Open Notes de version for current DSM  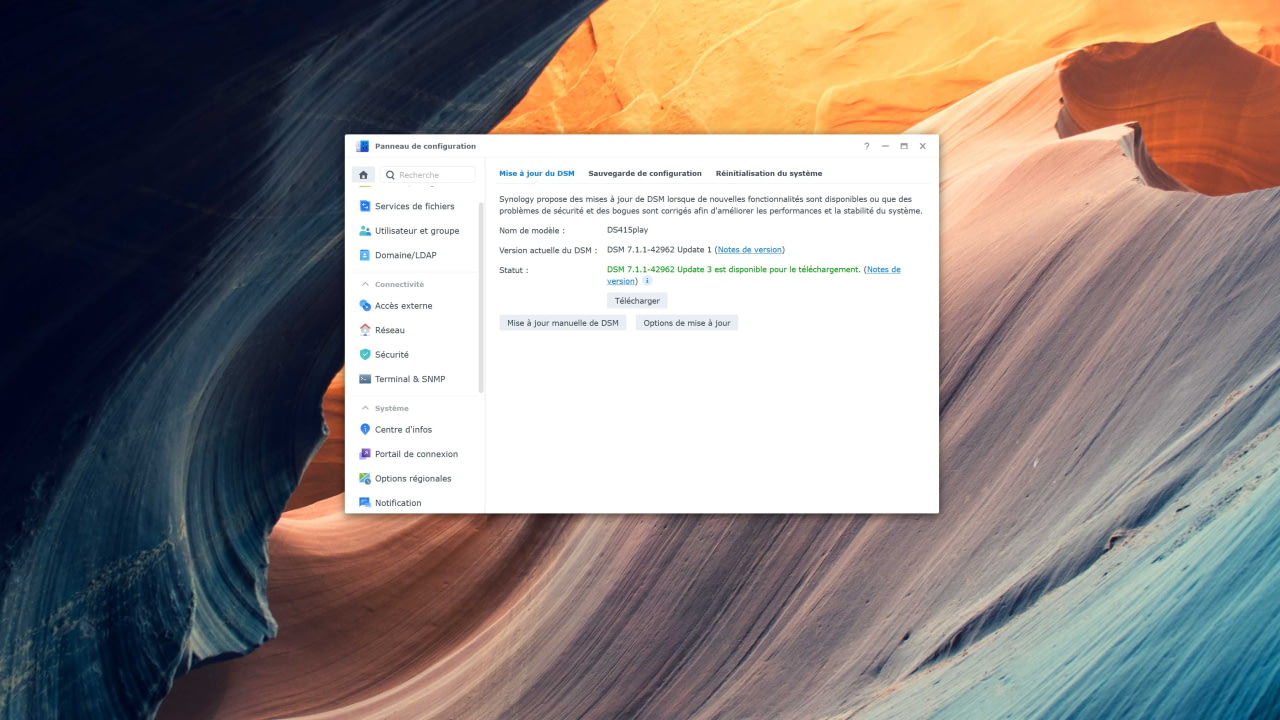(749, 250)
